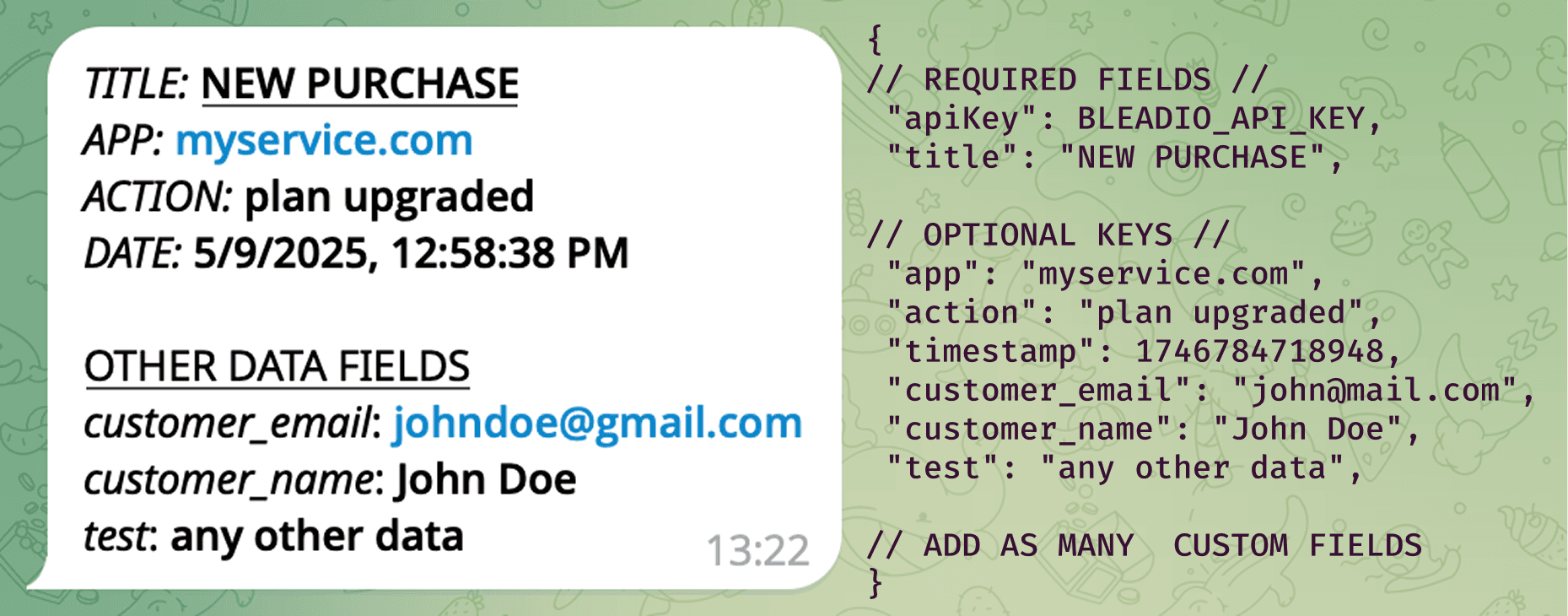1568x616 pixels.
Task: Click the closing curly brace of JSON
Action: (876, 583)
